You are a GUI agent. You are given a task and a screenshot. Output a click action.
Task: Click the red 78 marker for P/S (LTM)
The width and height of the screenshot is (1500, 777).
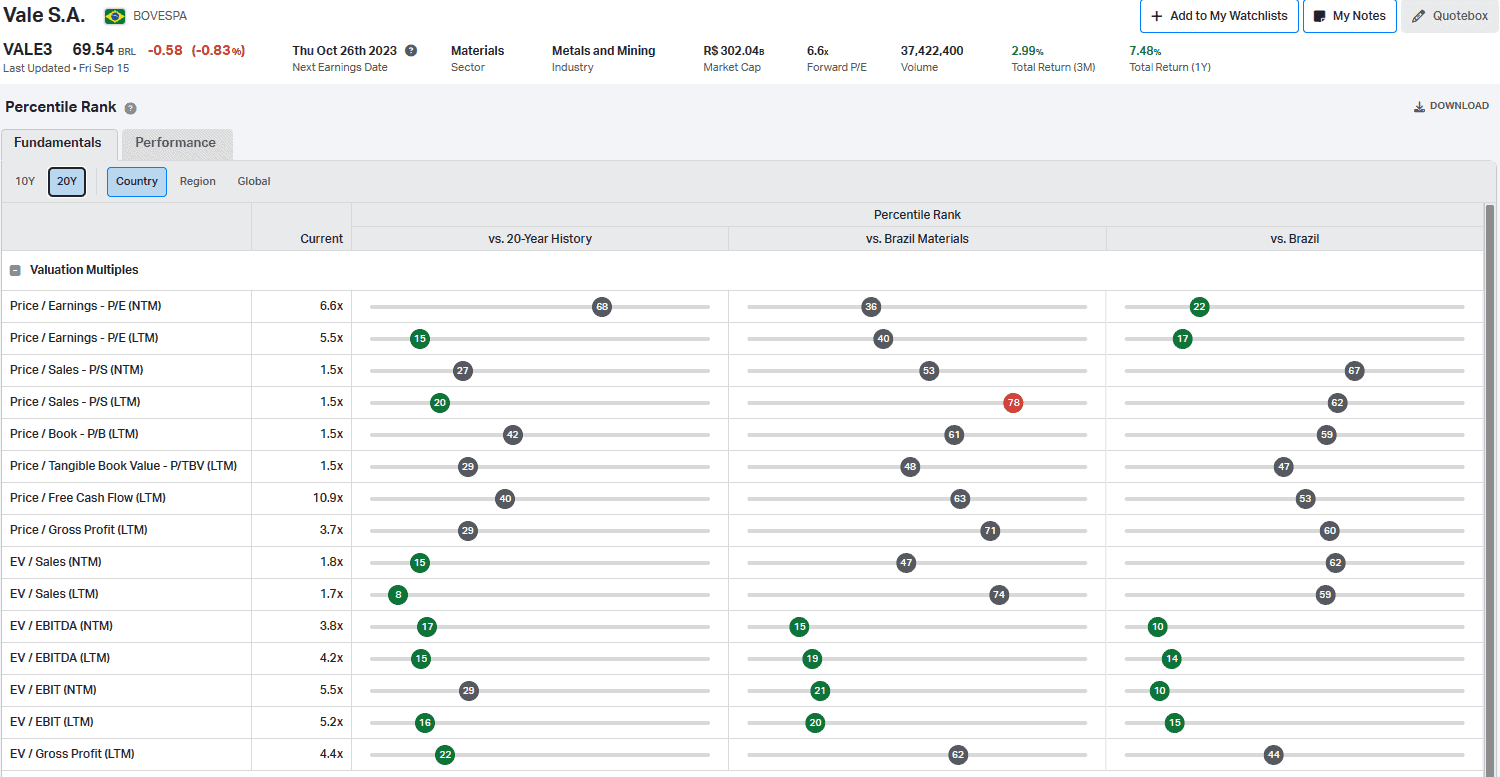click(x=1013, y=403)
